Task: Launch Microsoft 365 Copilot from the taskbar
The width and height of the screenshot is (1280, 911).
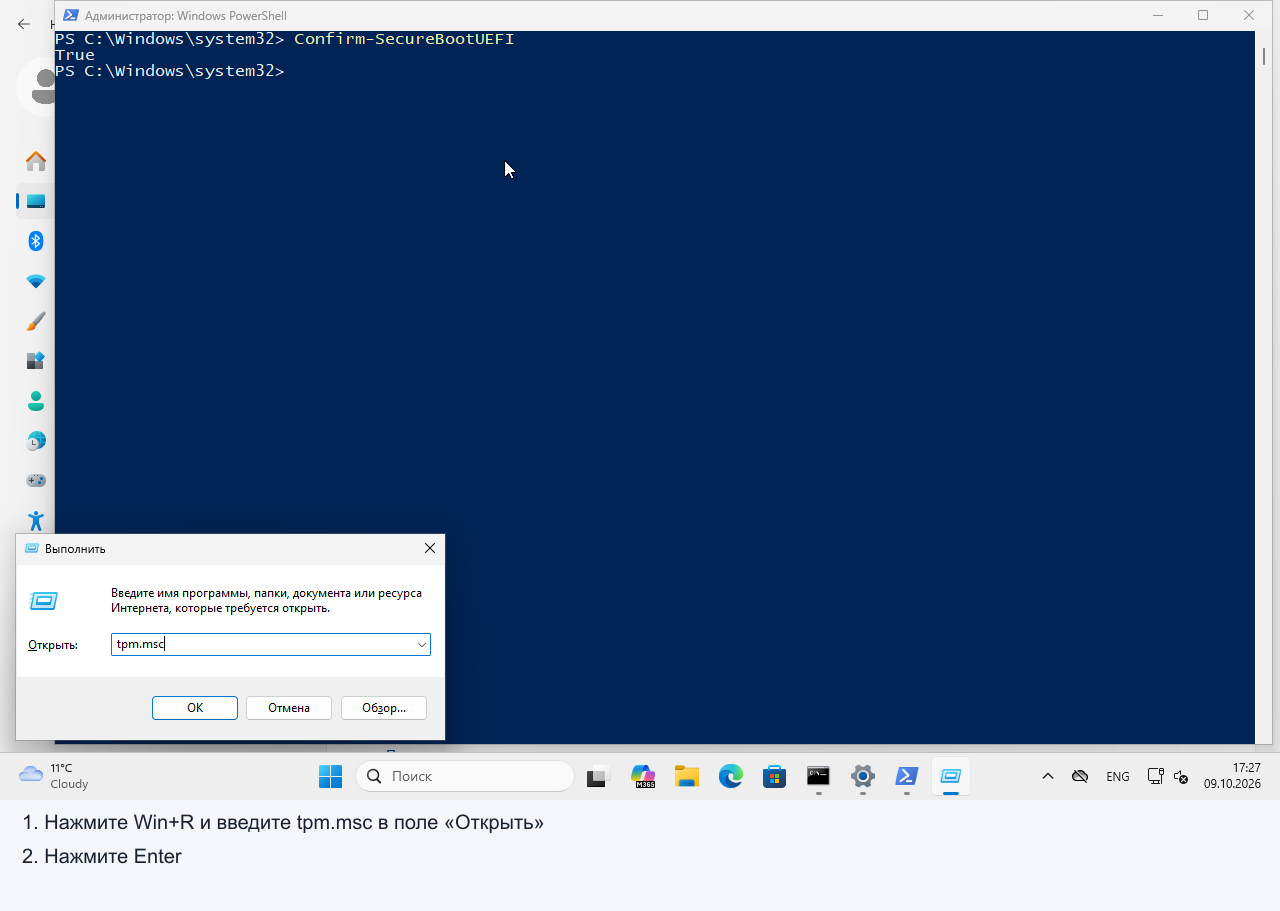Action: click(x=643, y=776)
